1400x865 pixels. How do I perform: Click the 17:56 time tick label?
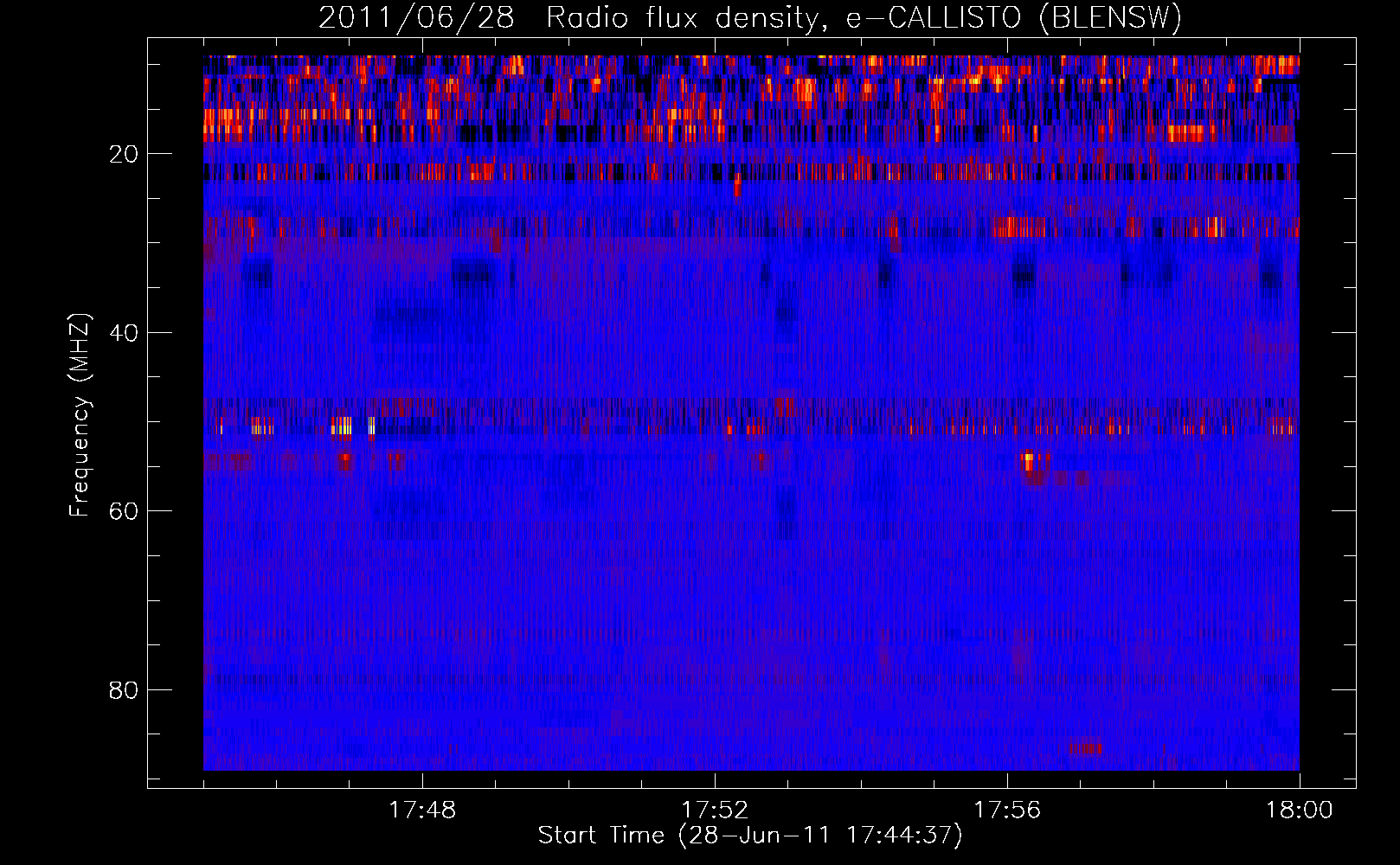pos(1007,811)
